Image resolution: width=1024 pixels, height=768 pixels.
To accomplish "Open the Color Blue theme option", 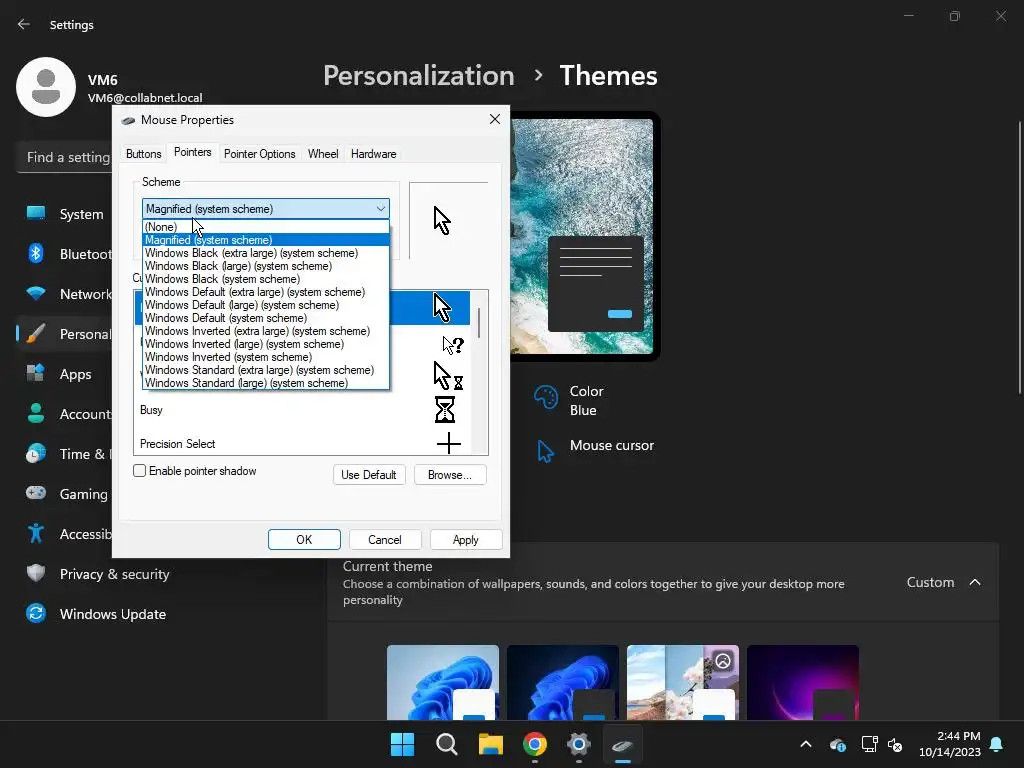I will click(570, 400).
